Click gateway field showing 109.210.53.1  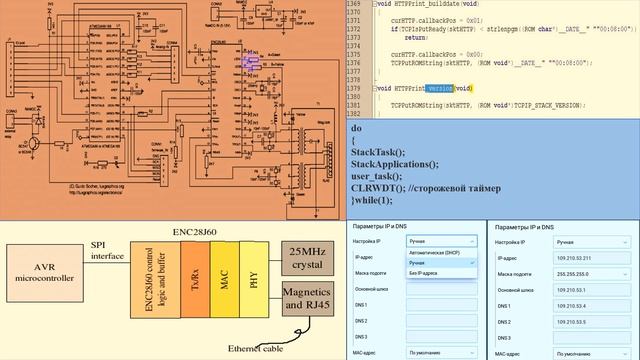click(592, 290)
